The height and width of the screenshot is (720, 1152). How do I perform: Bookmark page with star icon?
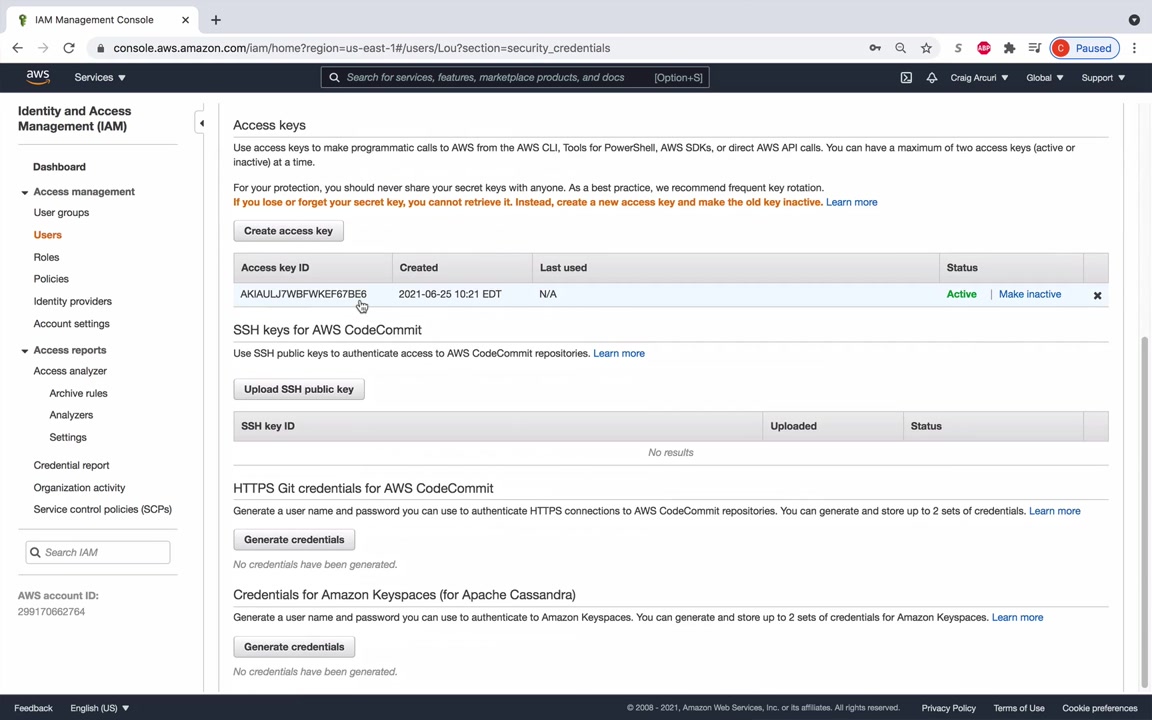(x=926, y=48)
